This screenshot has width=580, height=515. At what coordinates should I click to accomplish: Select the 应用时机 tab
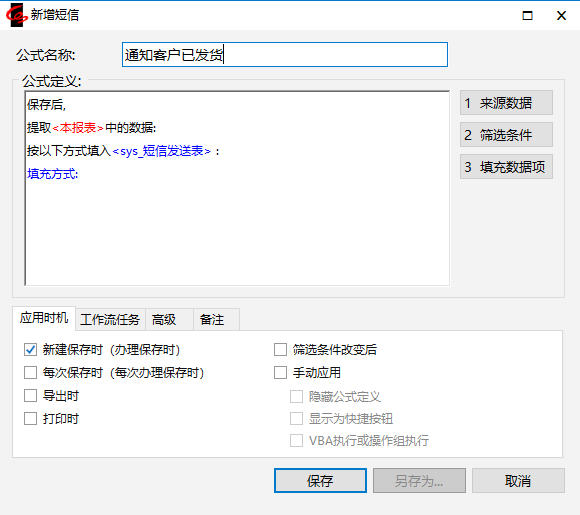pos(44,318)
